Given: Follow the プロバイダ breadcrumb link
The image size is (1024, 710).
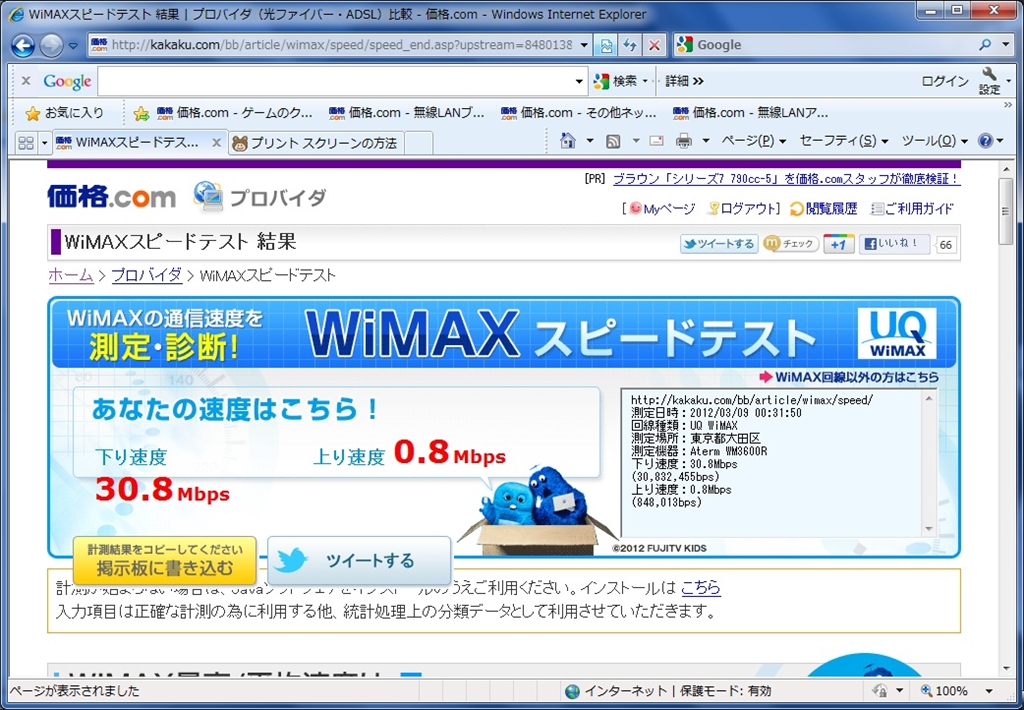Looking at the screenshot, I should [x=147, y=275].
